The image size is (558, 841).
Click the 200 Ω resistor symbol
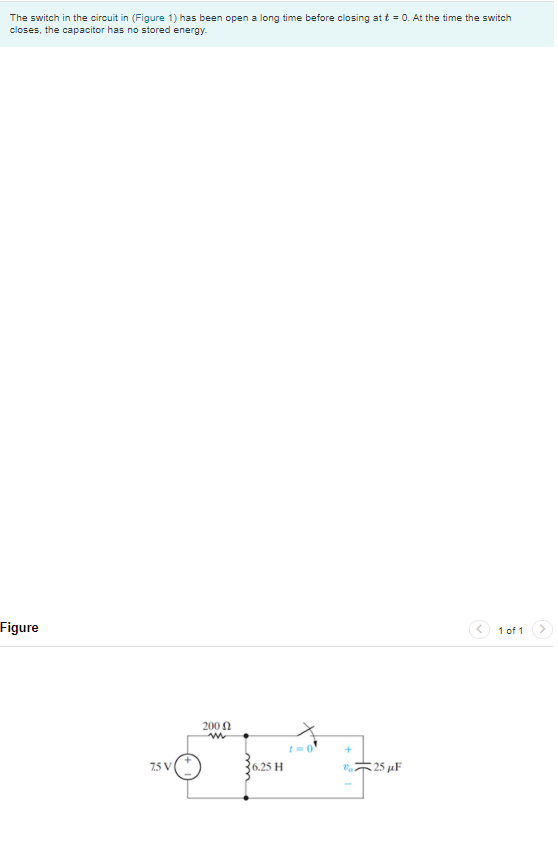(217, 736)
